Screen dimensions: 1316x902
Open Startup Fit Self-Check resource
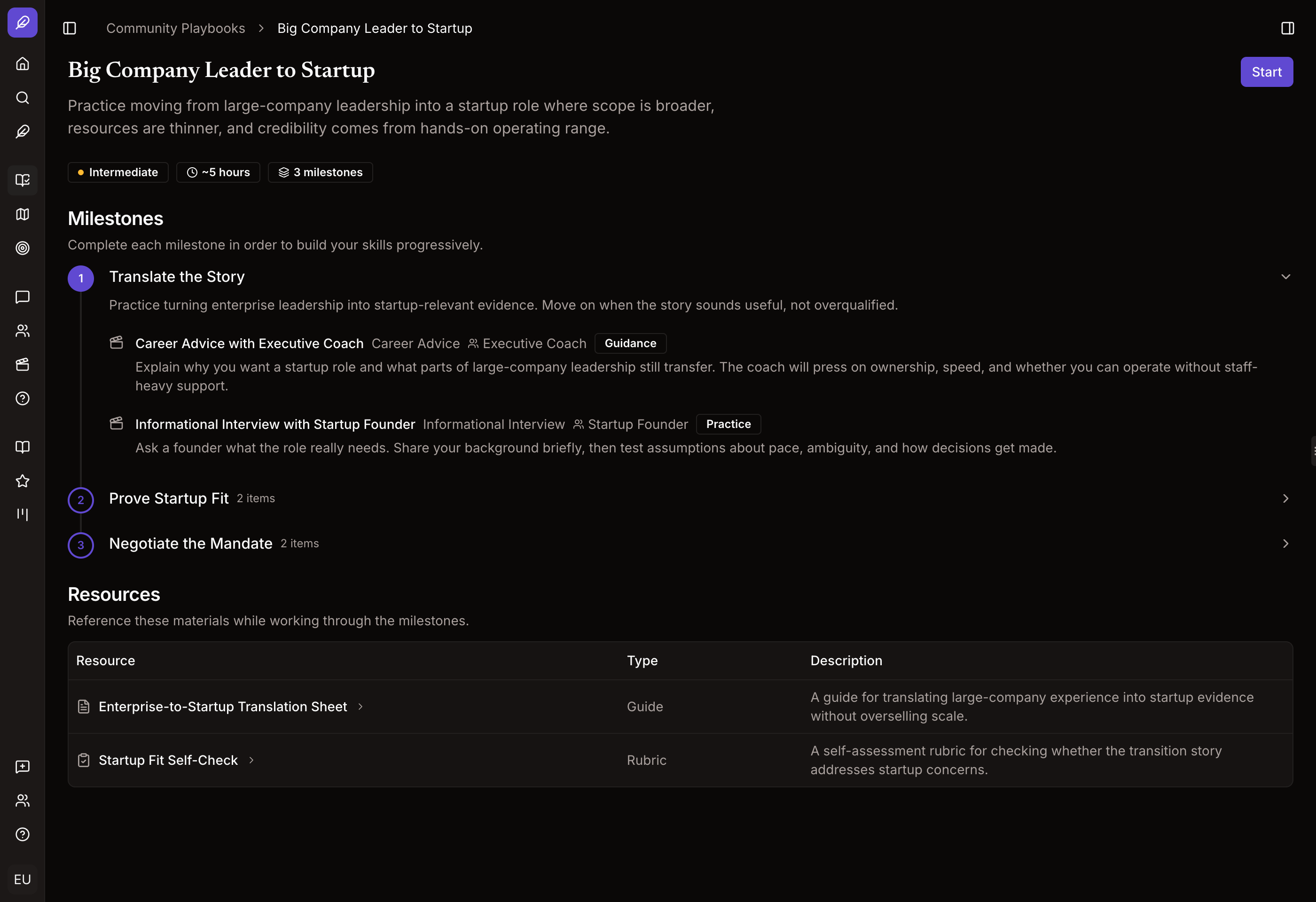[x=168, y=761]
